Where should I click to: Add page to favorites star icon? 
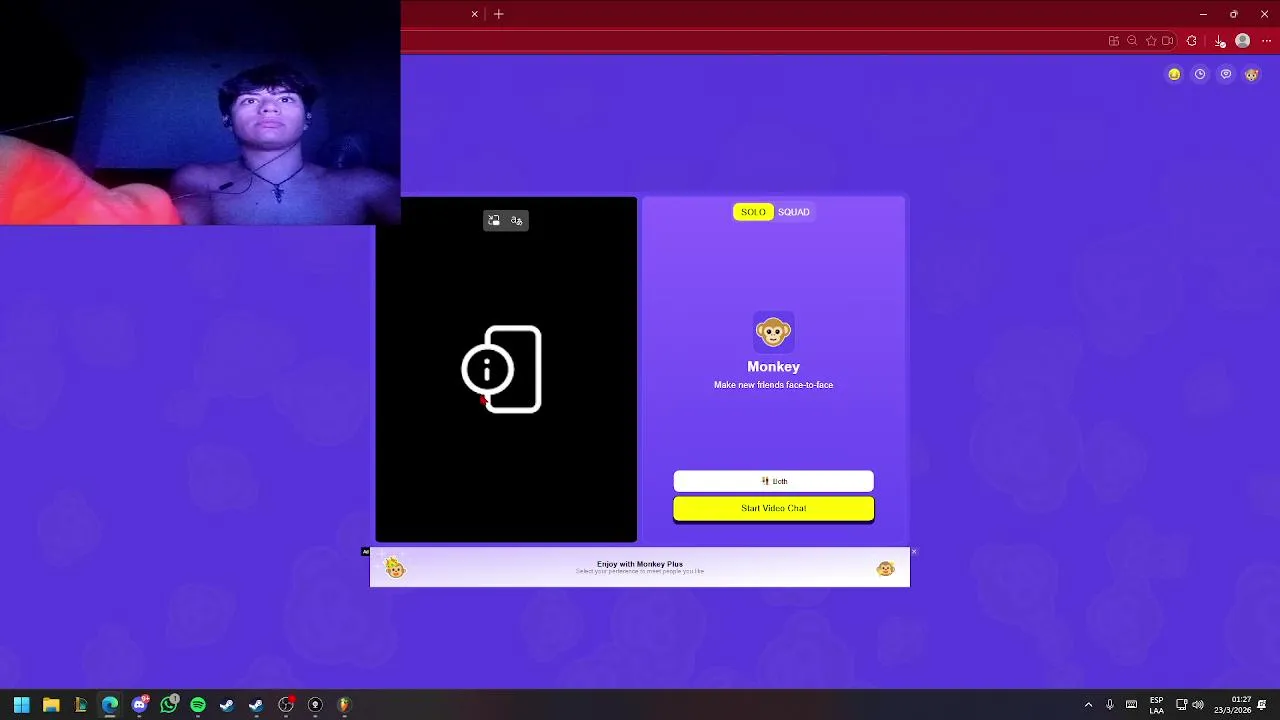click(x=1151, y=41)
